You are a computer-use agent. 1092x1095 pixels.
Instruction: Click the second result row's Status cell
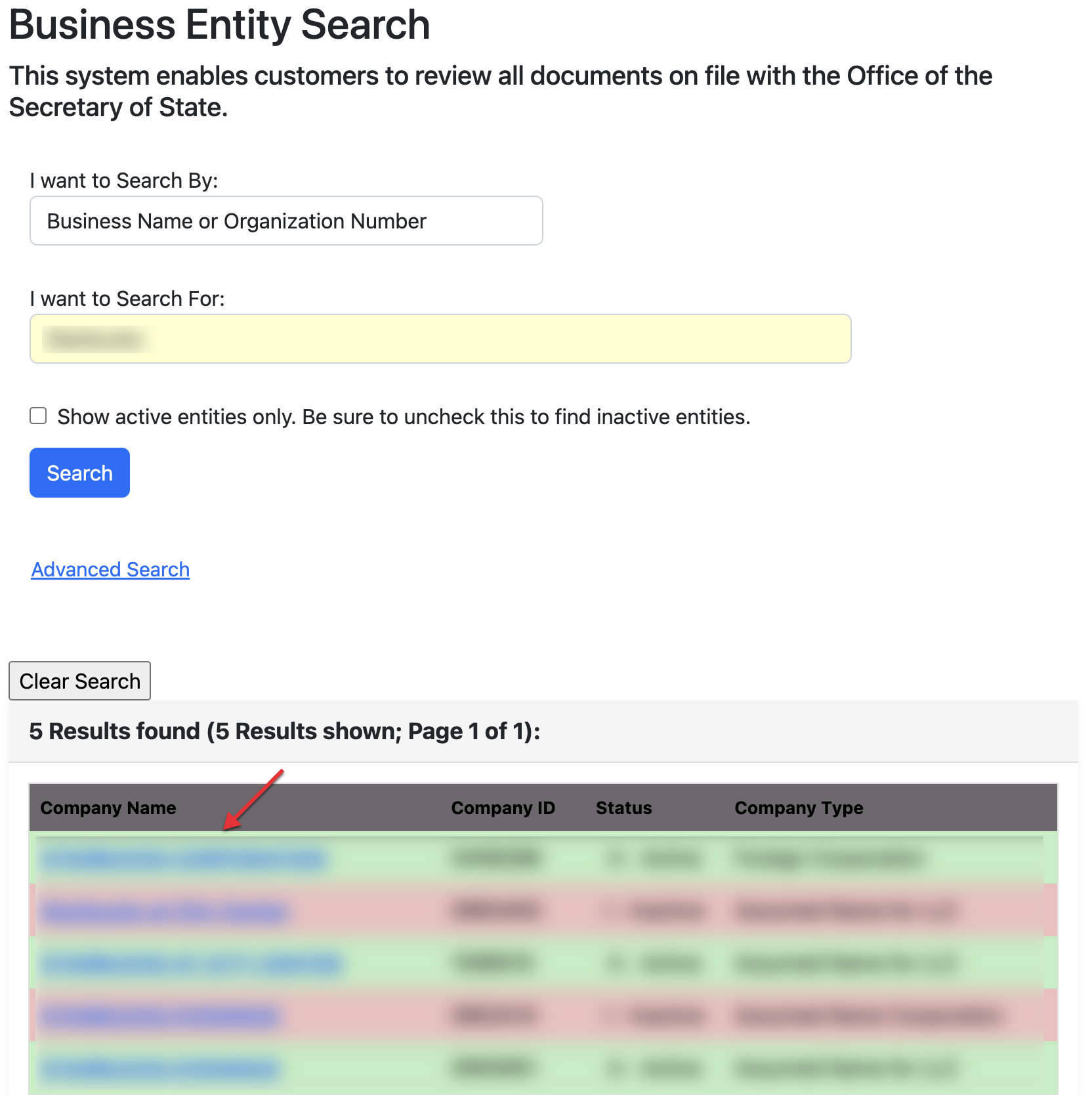(x=655, y=911)
